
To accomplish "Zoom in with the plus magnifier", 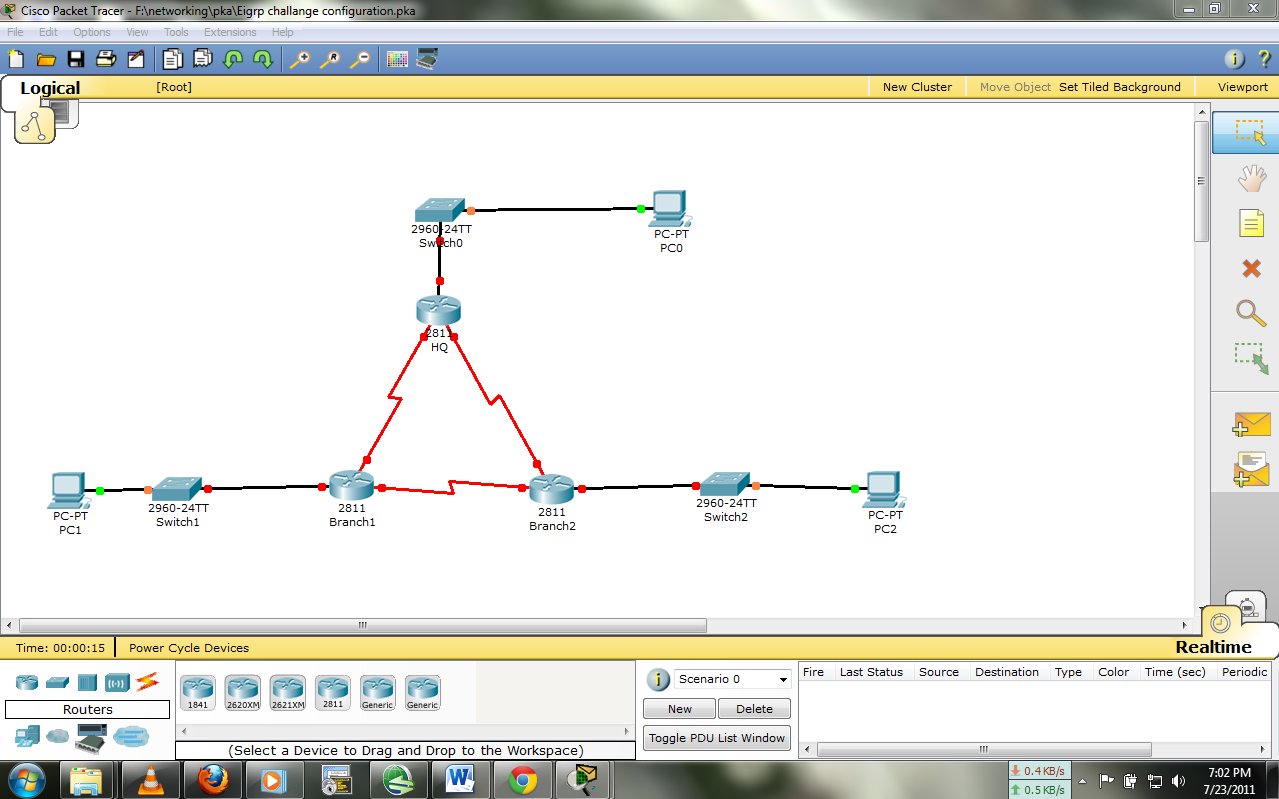I will click(x=299, y=59).
